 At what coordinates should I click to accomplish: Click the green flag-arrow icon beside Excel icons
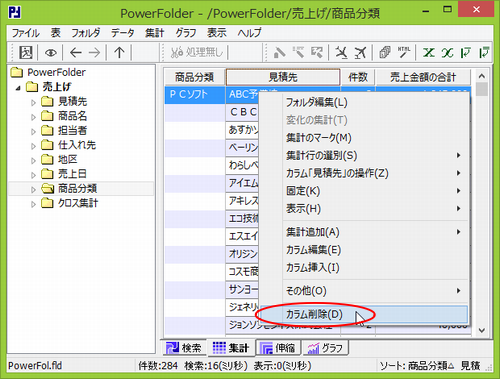tap(466, 52)
